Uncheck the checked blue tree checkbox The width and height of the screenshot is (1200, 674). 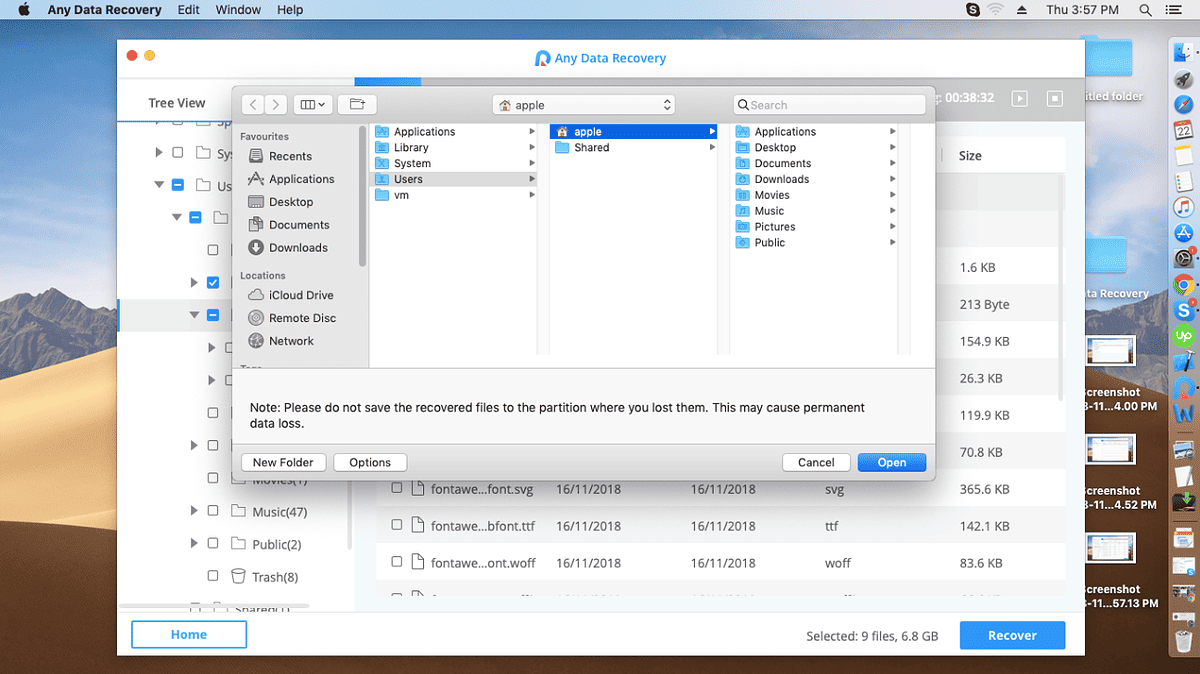click(x=213, y=283)
